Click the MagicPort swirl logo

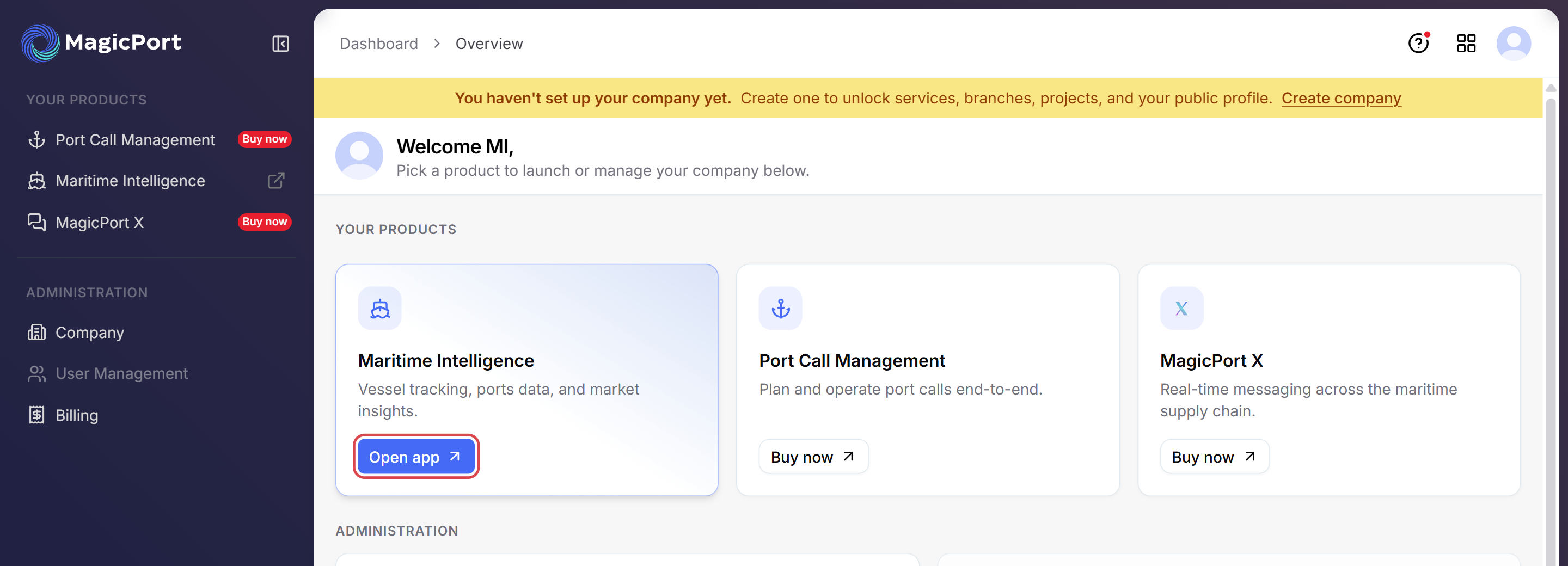point(40,43)
